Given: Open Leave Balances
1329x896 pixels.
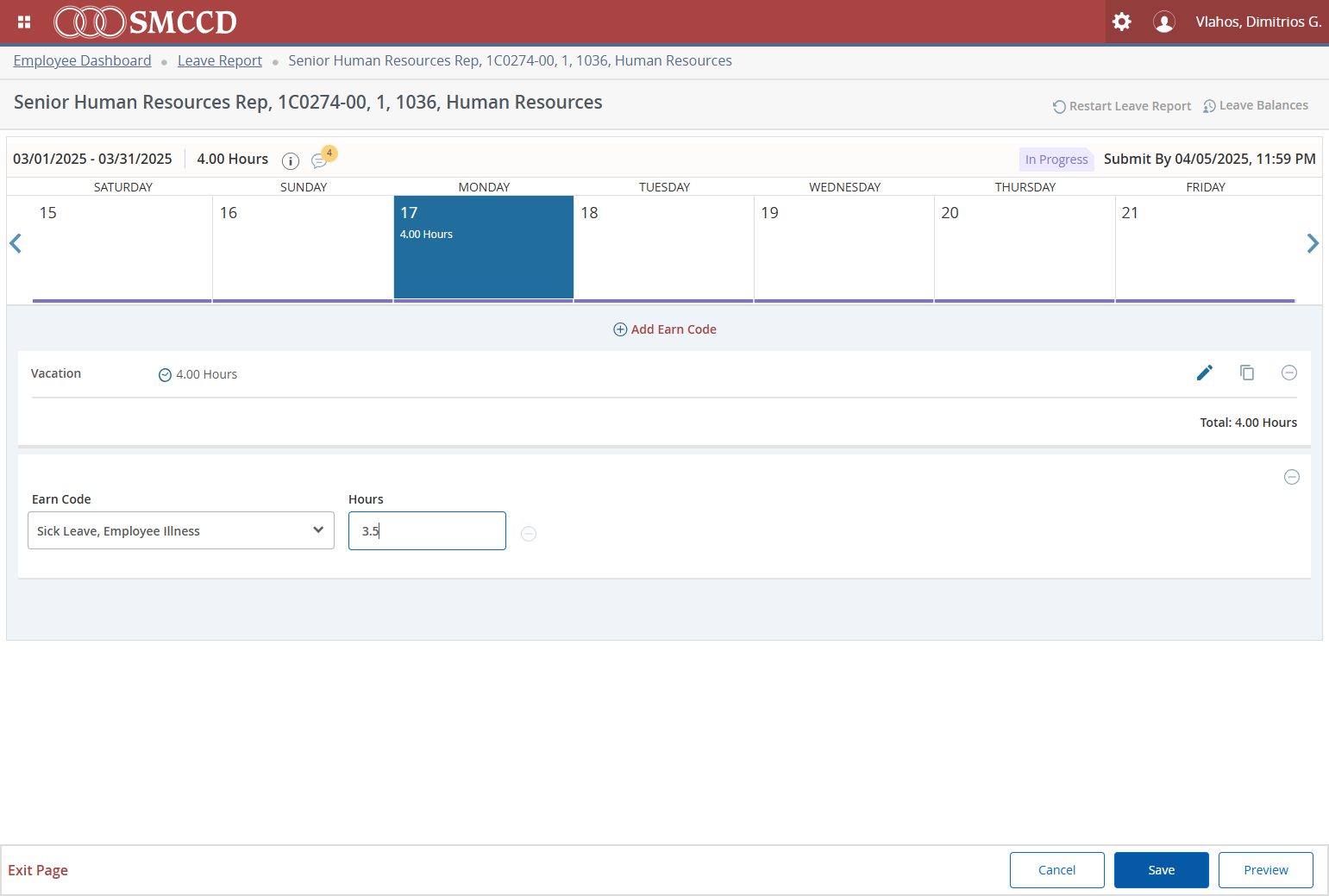Looking at the screenshot, I should [x=1256, y=106].
